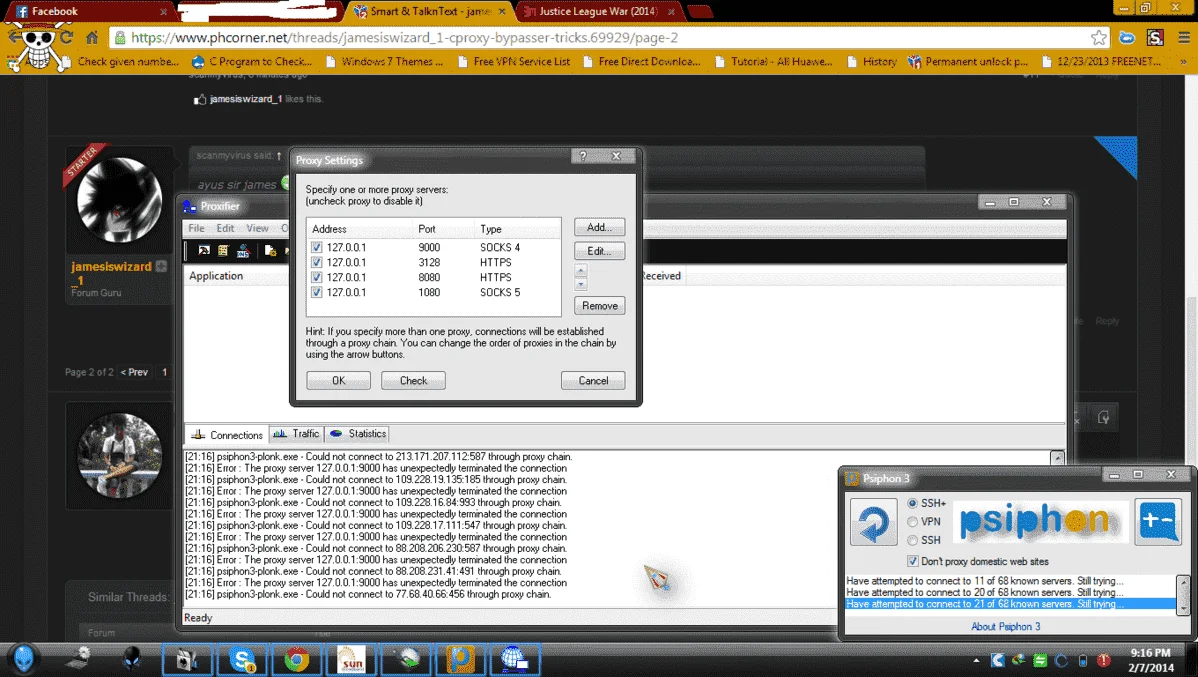Click Chrome home icon
1198x677 pixels.
[92, 37]
